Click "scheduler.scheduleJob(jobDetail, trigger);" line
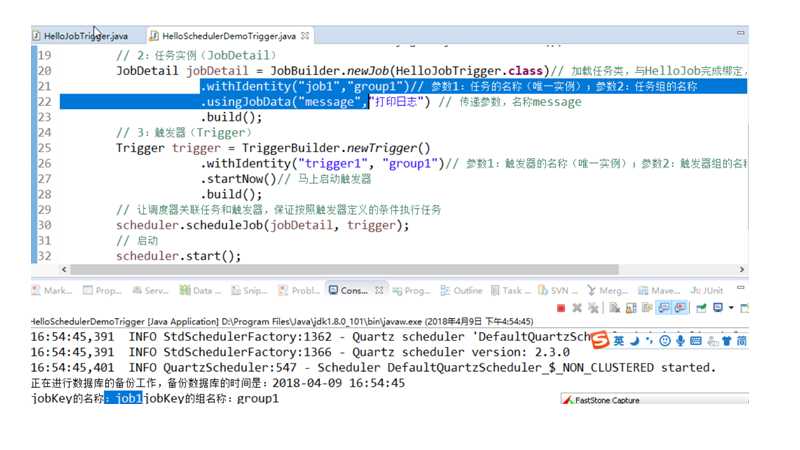The image size is (800, 450). point(262,225)
